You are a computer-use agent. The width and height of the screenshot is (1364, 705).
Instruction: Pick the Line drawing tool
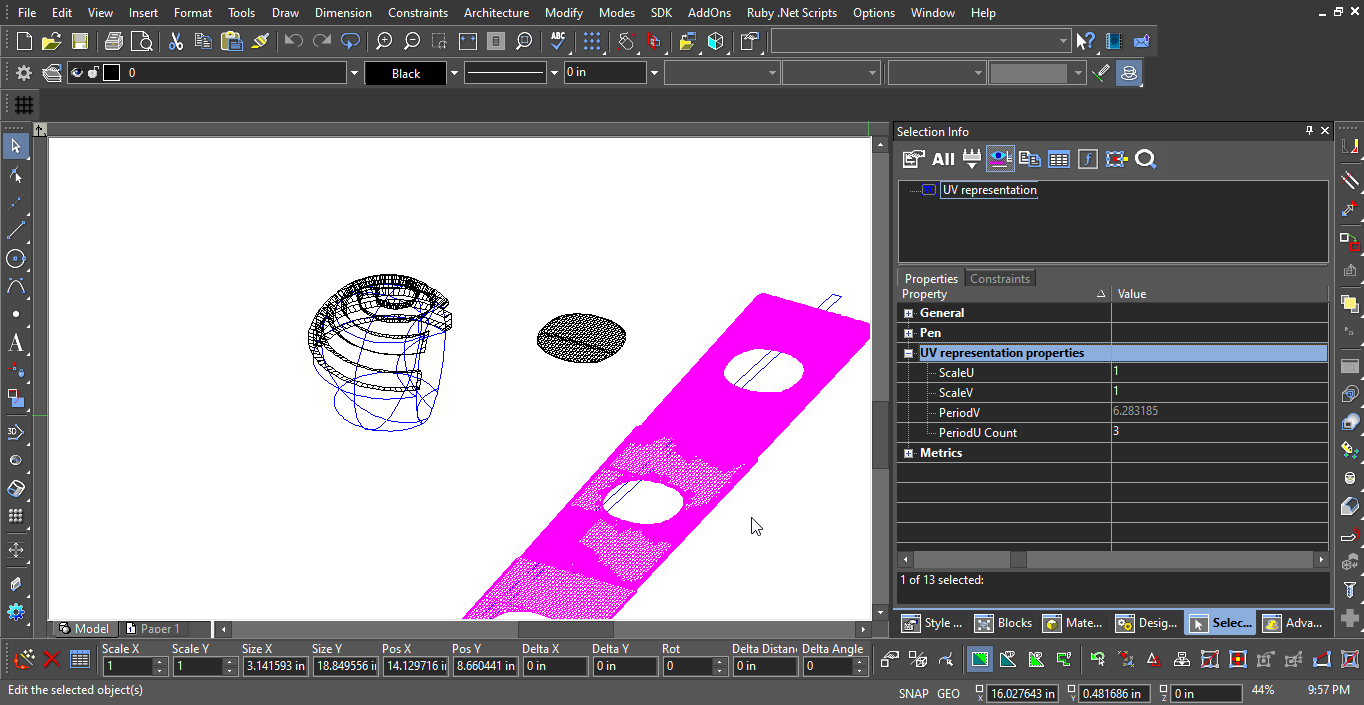16,231
